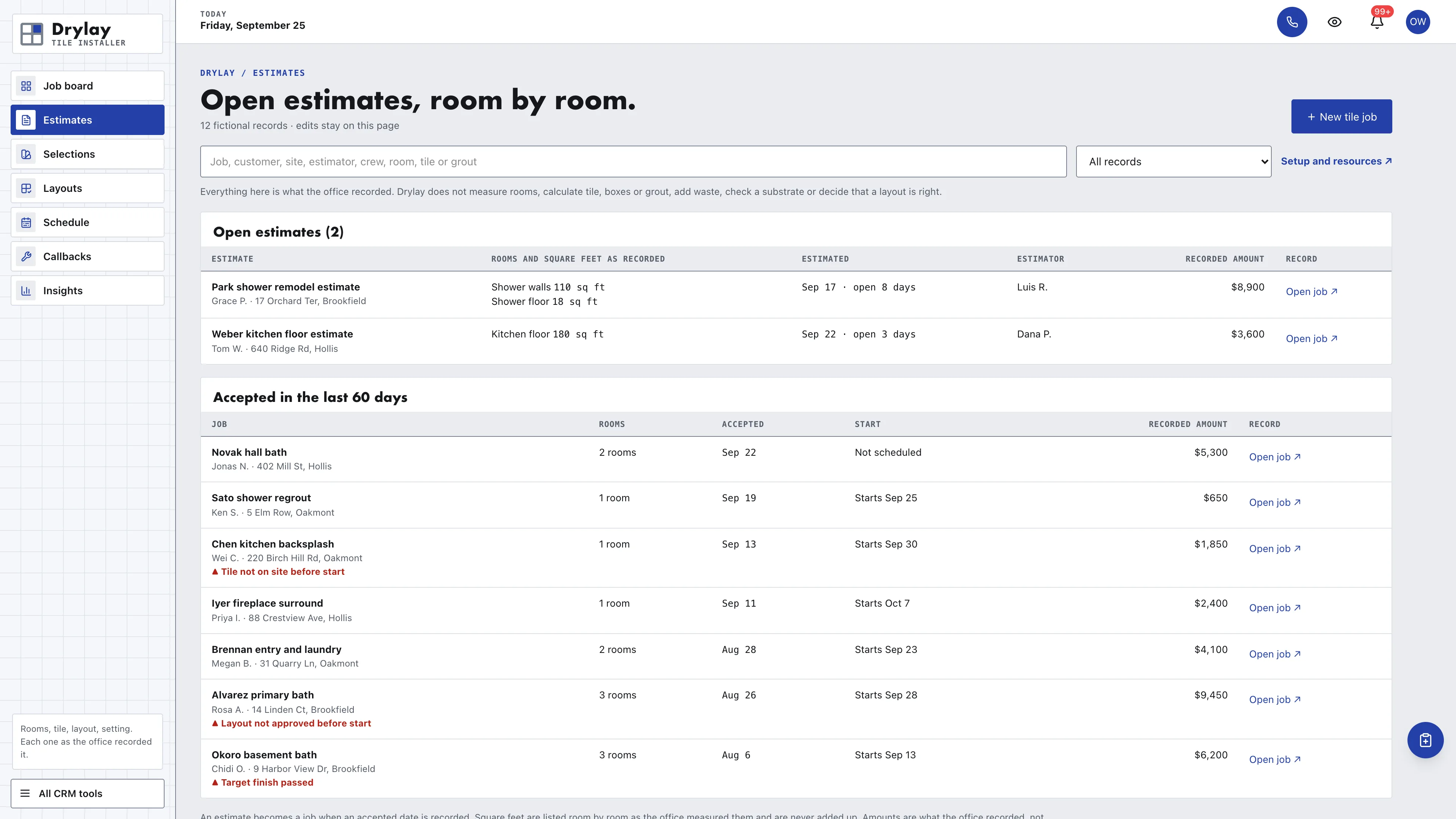Click 'Target finish passed' warning

click(262, 783)
